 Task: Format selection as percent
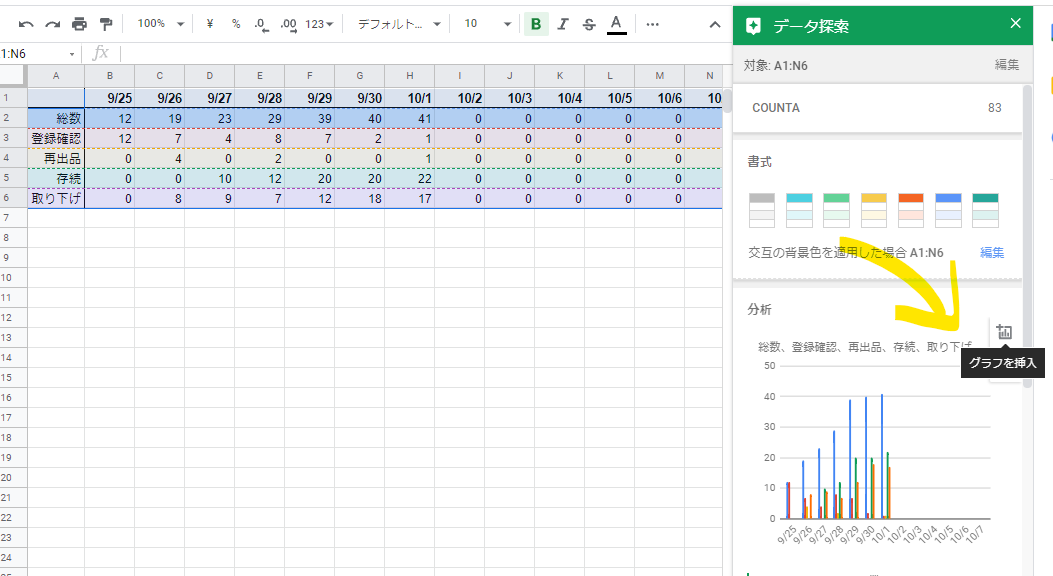tap(236, 24)
